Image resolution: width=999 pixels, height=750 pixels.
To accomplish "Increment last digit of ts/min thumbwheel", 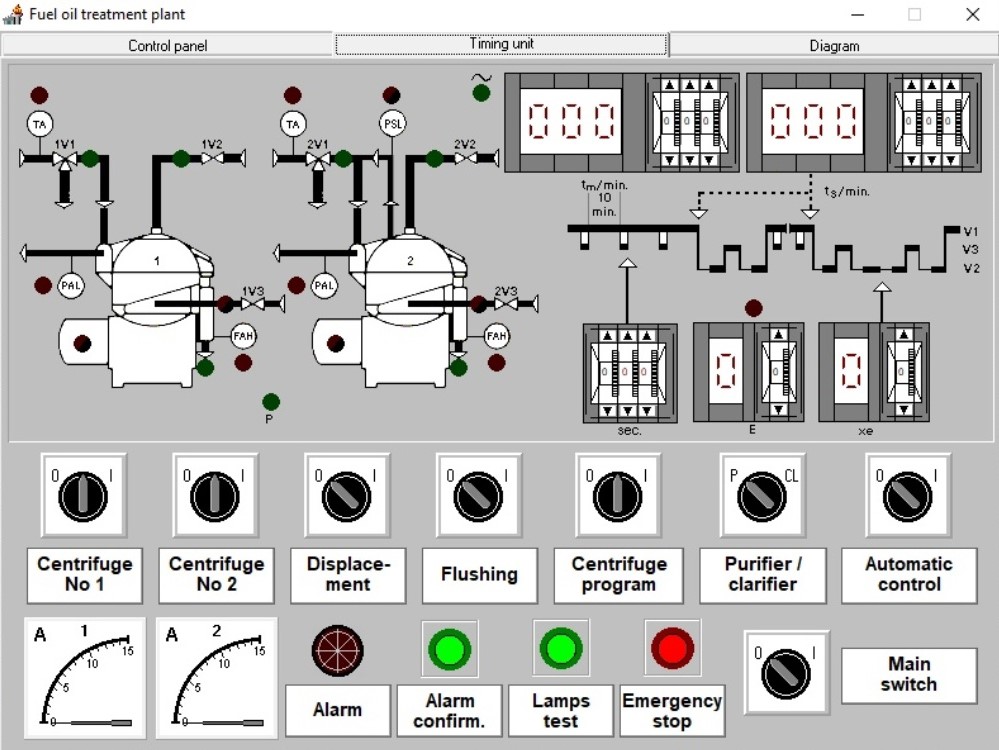I will 951,85.
